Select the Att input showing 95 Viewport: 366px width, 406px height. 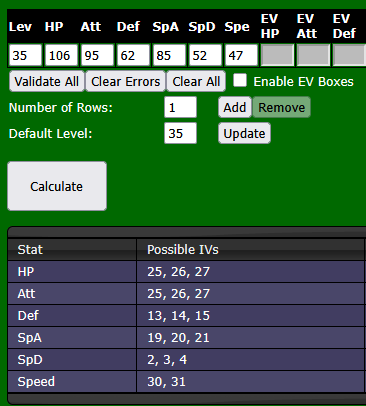(x=98, y=55)
